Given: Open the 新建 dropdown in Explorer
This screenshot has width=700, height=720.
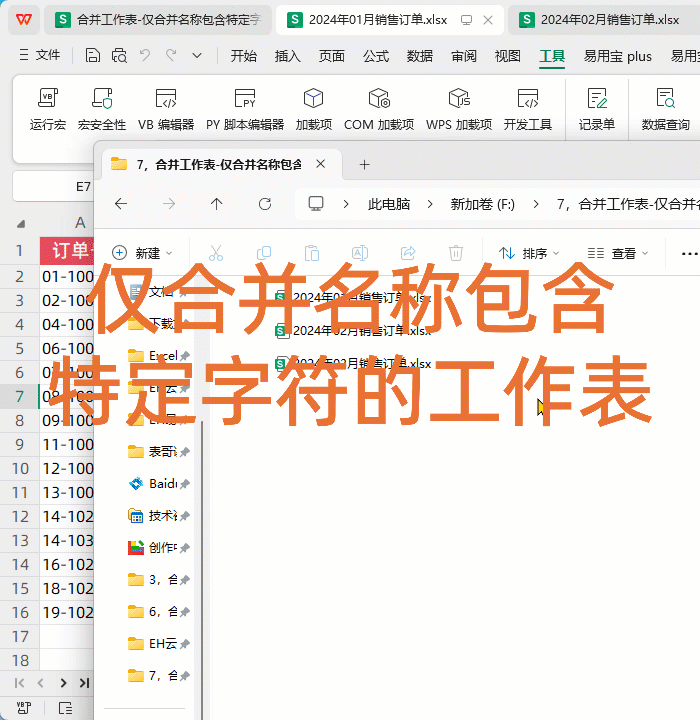Looking at the screenshot, I should pos(142,253).
